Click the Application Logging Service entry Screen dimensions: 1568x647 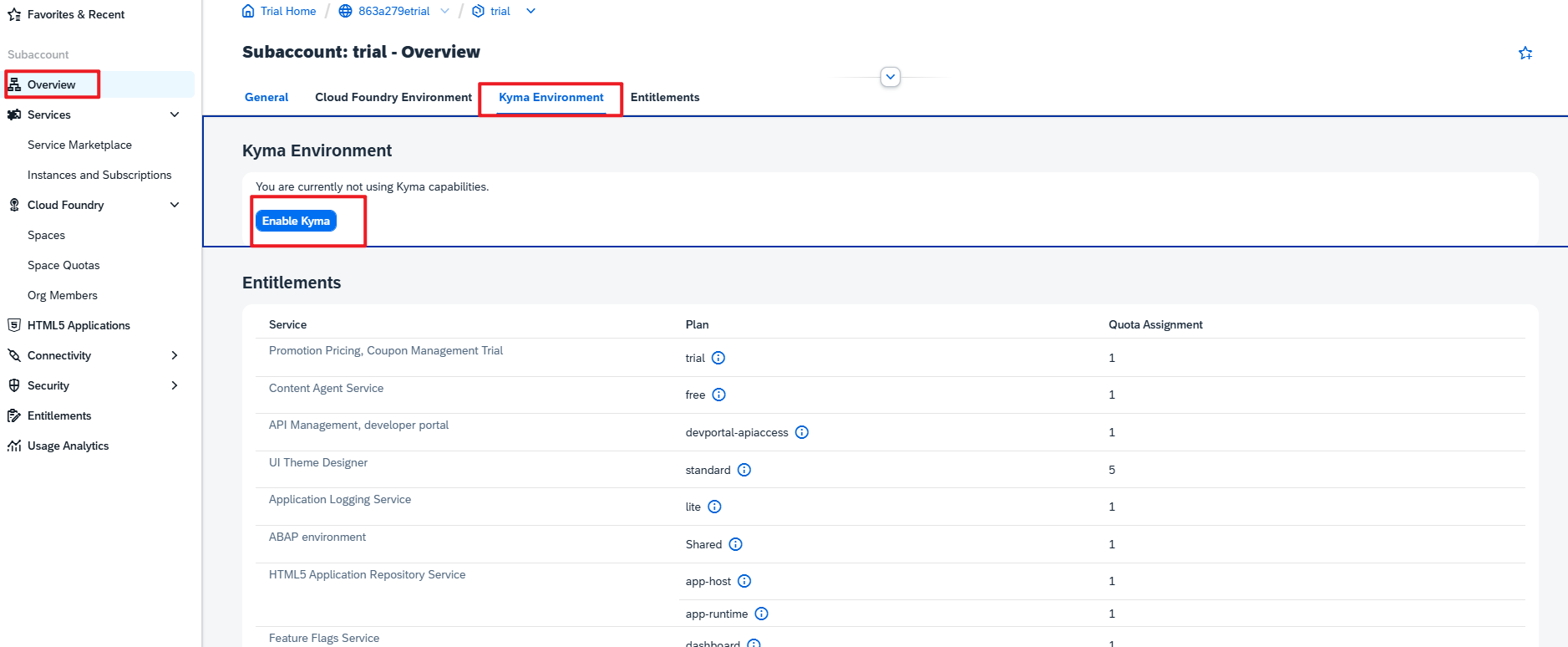(340, 499)
